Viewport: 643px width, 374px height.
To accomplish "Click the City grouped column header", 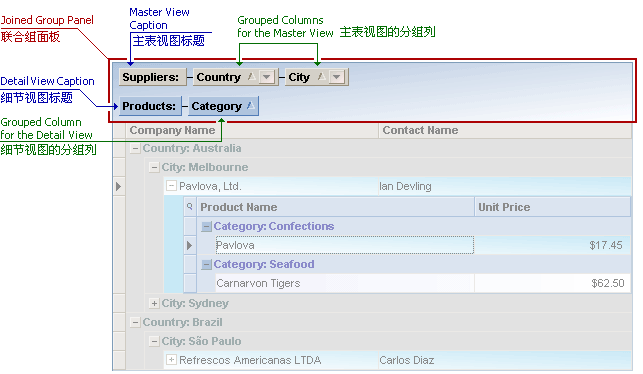I will pyautogui.click(x=317, y=77).
